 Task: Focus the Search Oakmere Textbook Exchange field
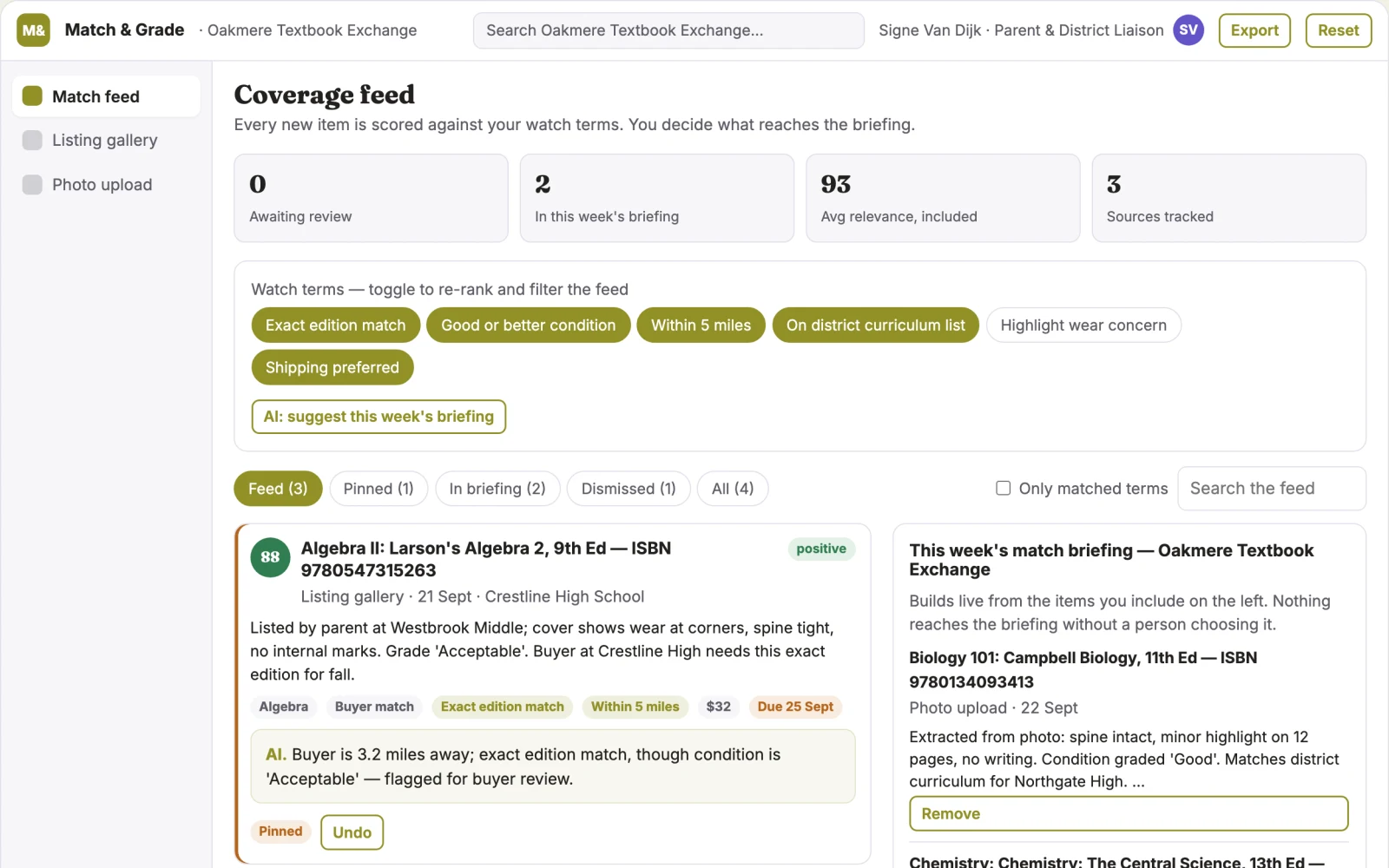click(668, 30)
